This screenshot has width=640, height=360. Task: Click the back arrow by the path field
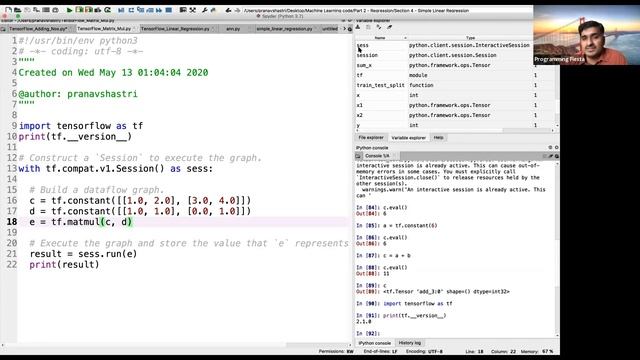click(229, 10)
